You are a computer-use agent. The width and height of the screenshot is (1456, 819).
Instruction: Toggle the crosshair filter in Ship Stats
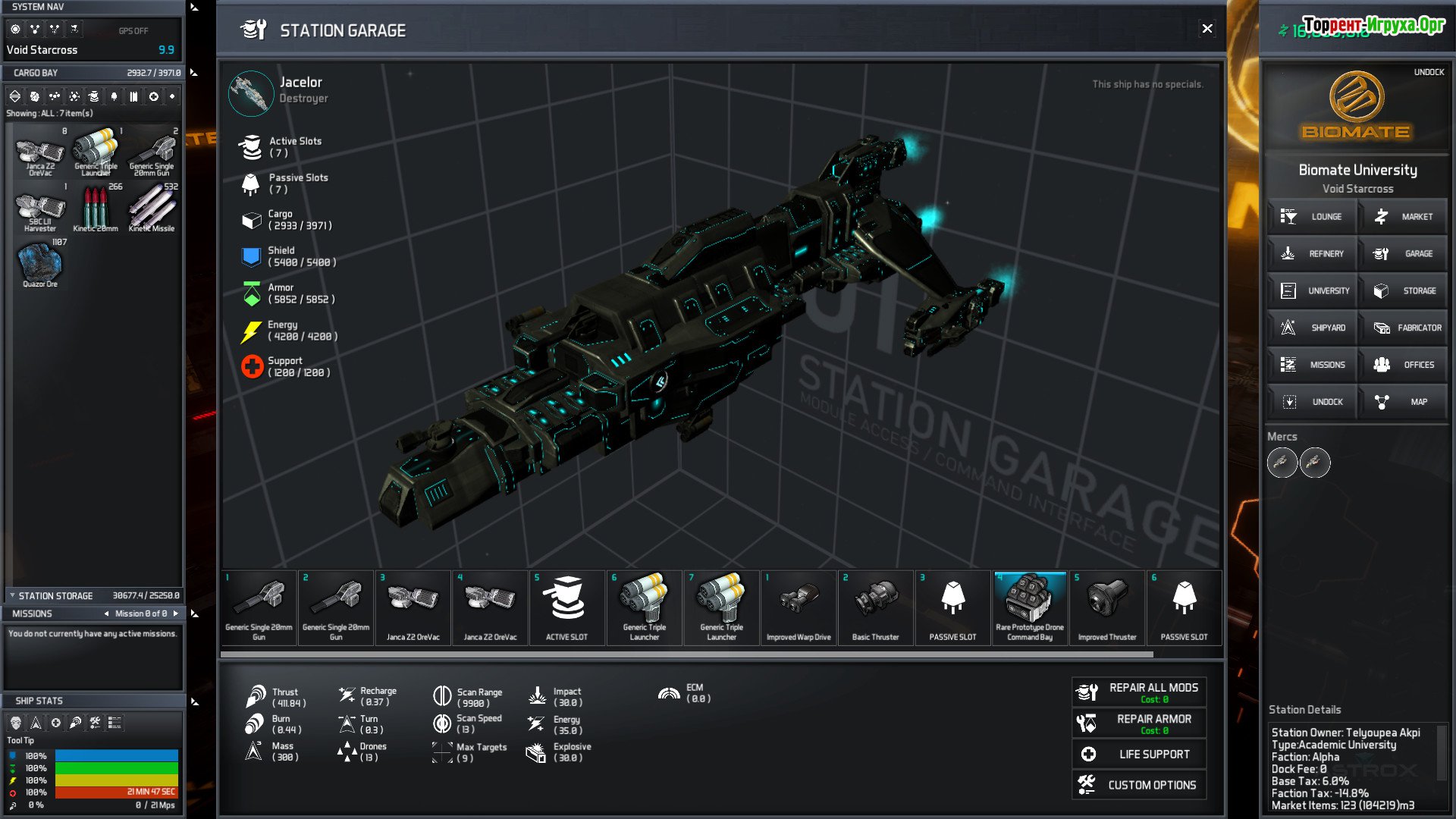point(55,723)
